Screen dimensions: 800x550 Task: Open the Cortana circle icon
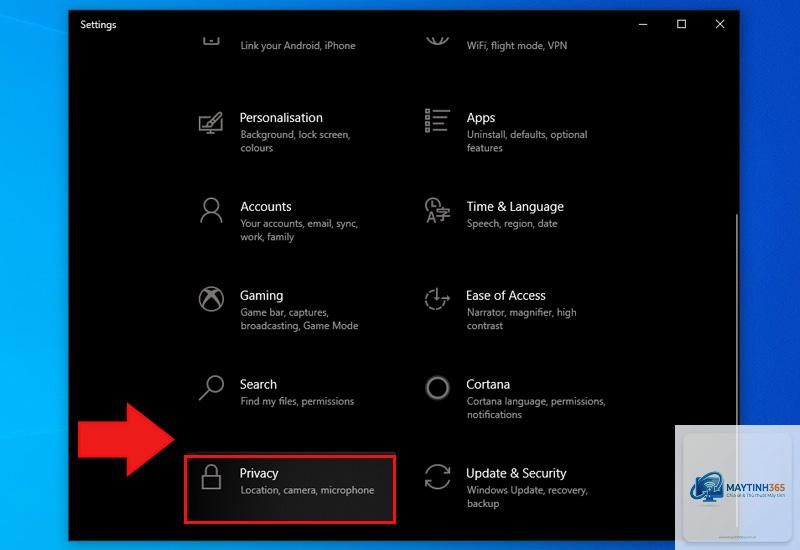(437, 388)
